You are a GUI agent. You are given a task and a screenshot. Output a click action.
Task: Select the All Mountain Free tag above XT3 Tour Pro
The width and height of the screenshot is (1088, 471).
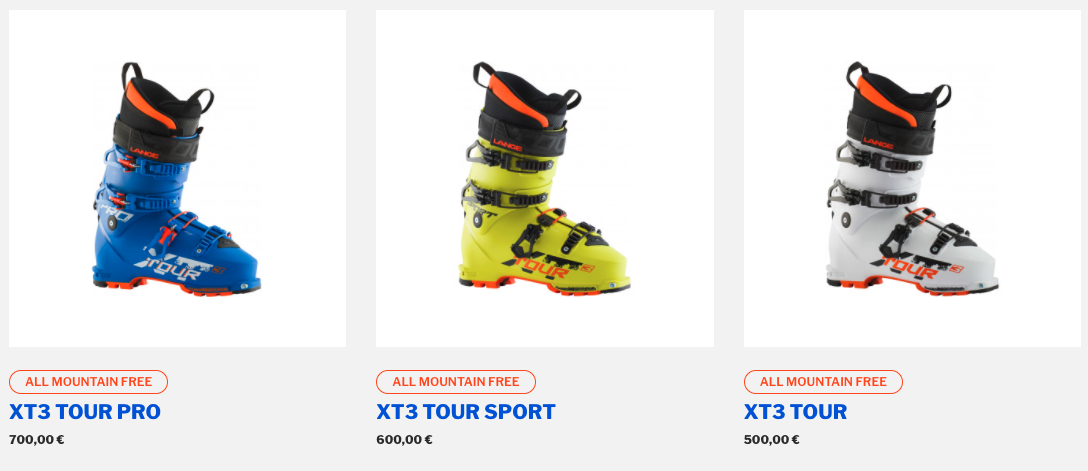88,382
